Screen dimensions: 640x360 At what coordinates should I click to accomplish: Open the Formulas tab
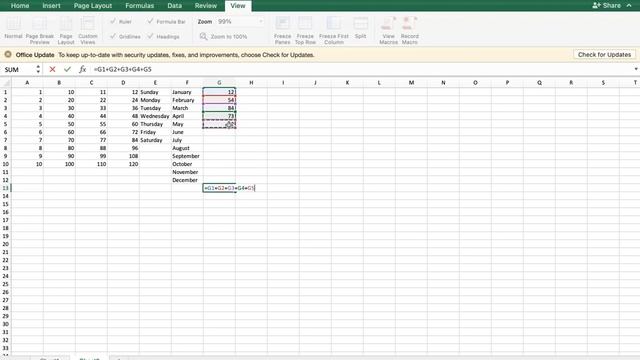pos(140,6)
